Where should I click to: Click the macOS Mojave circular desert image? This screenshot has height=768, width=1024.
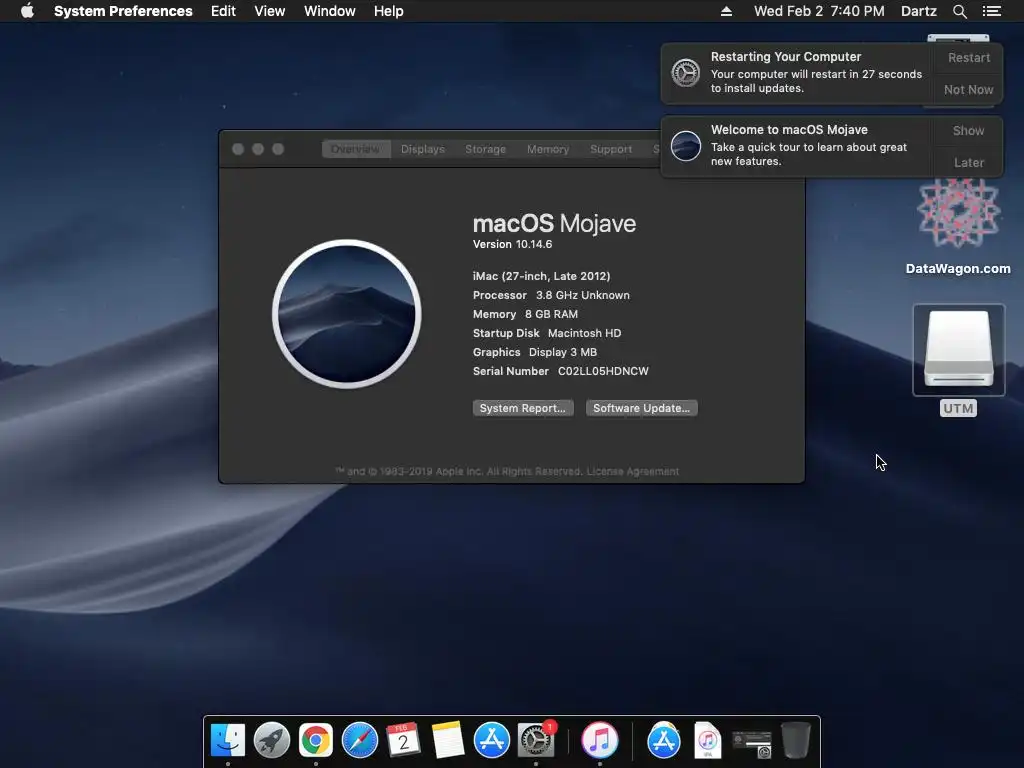[x=347, y=313]
